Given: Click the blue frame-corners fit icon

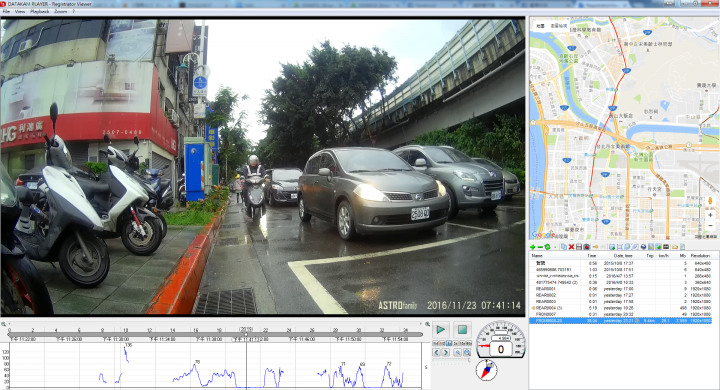Looking at the screenshot, I should click(619, 247).
